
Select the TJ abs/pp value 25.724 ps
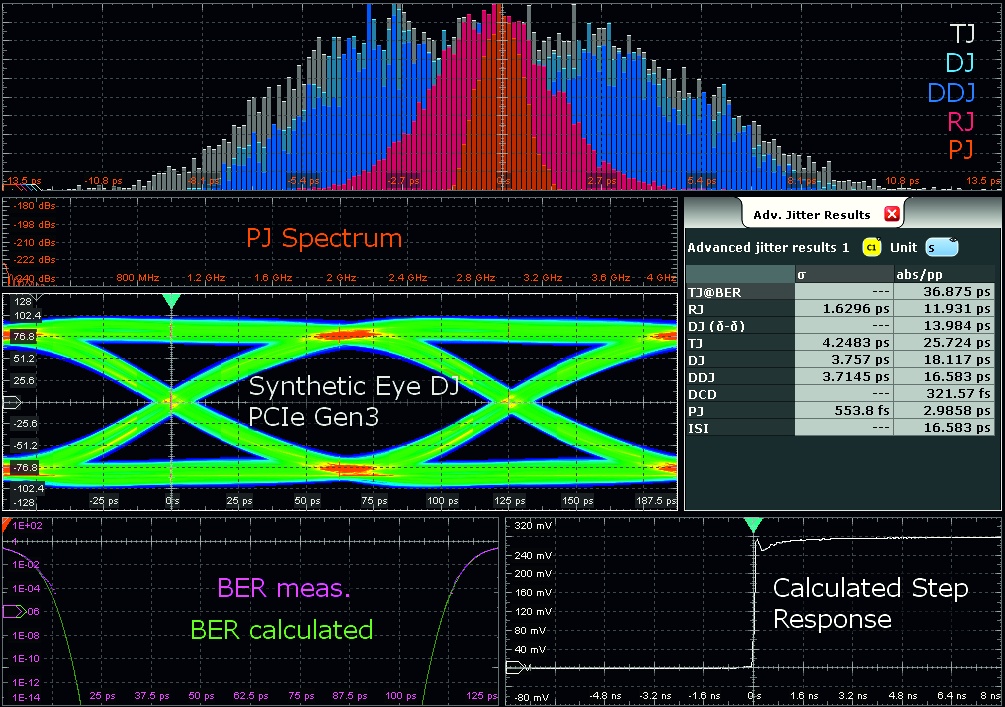944,343
